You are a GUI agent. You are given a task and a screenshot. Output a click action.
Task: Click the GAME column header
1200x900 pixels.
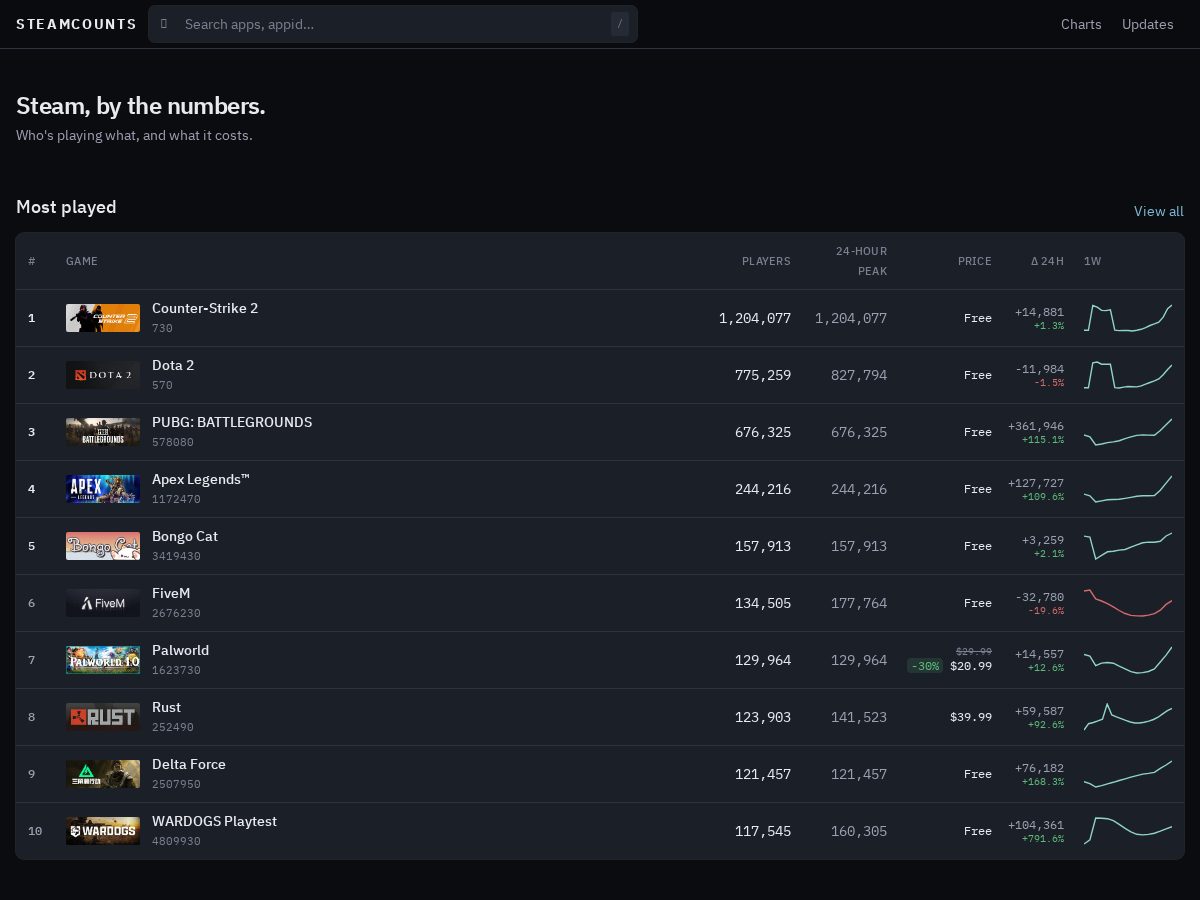click(x=82, y=261)
